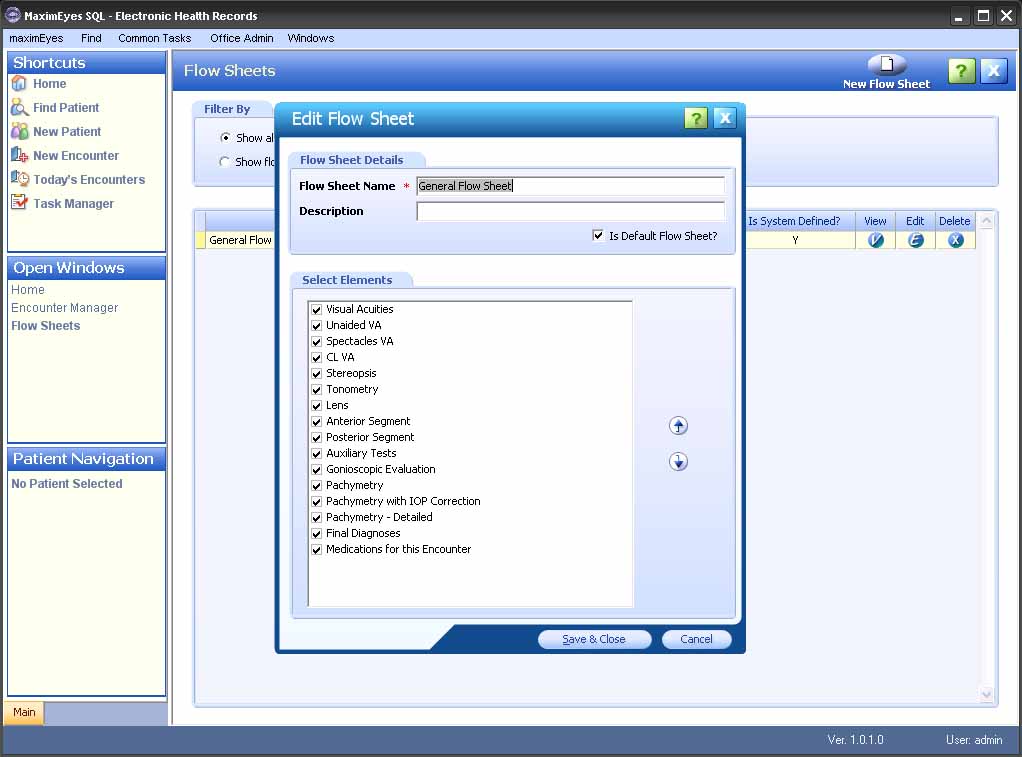The image size is (1022, 757).
Task: Uncheck Lens element
Action: point(317,406)
